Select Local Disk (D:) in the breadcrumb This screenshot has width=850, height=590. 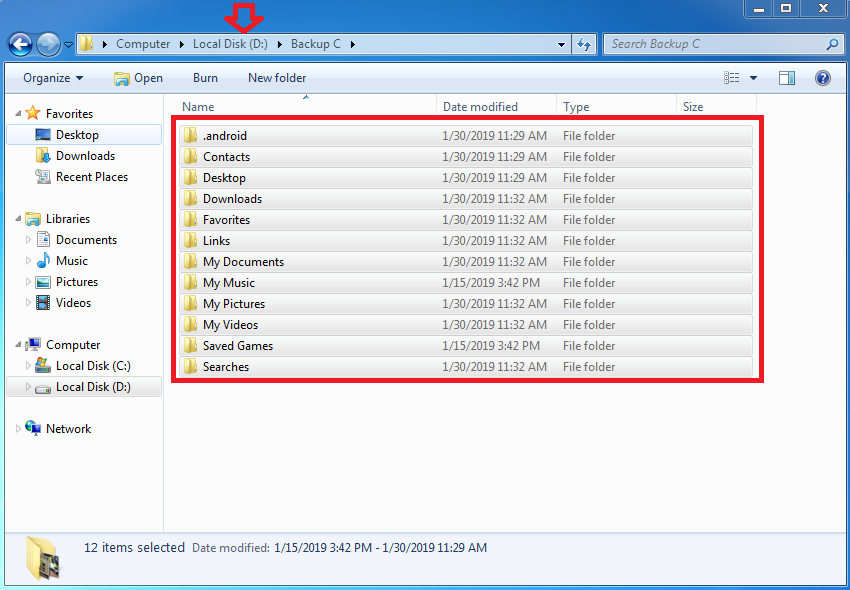pyautogui.click(x=230, y=44)
